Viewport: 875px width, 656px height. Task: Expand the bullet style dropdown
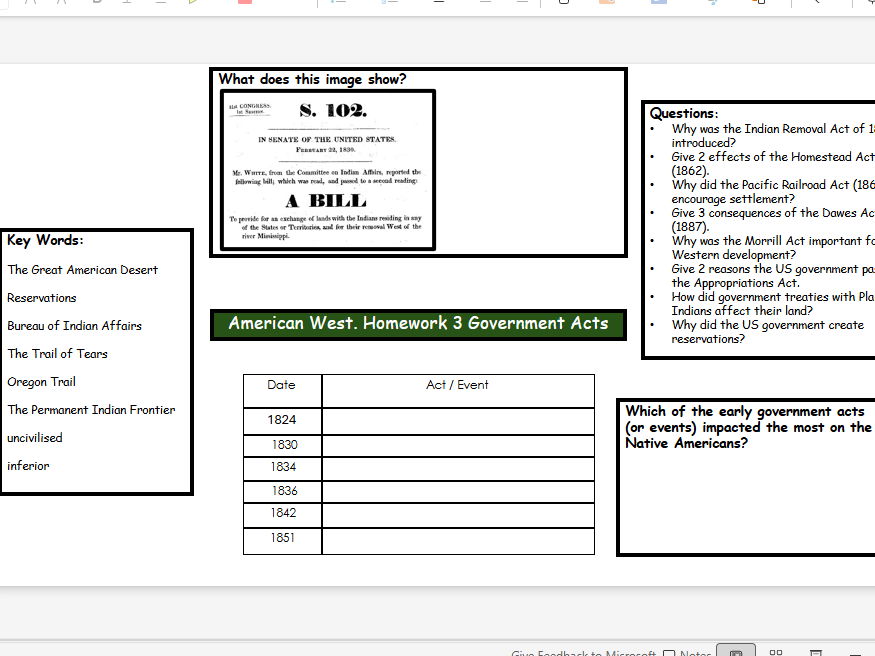(x=346, y=4)
